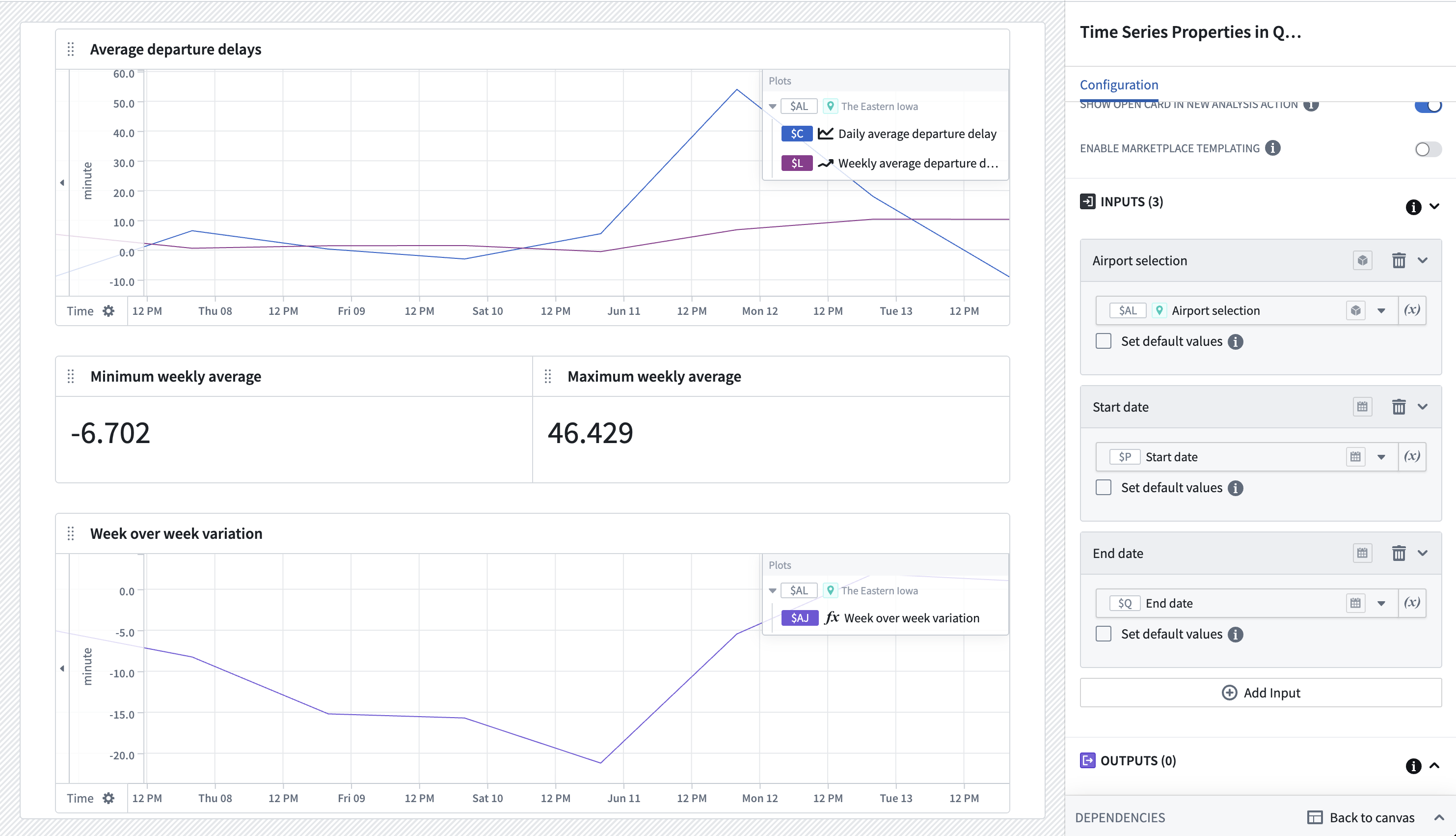Click cube icon inside Airport selection field
The width and height of the screenshot is (1456, 836).
point(1355,310)
